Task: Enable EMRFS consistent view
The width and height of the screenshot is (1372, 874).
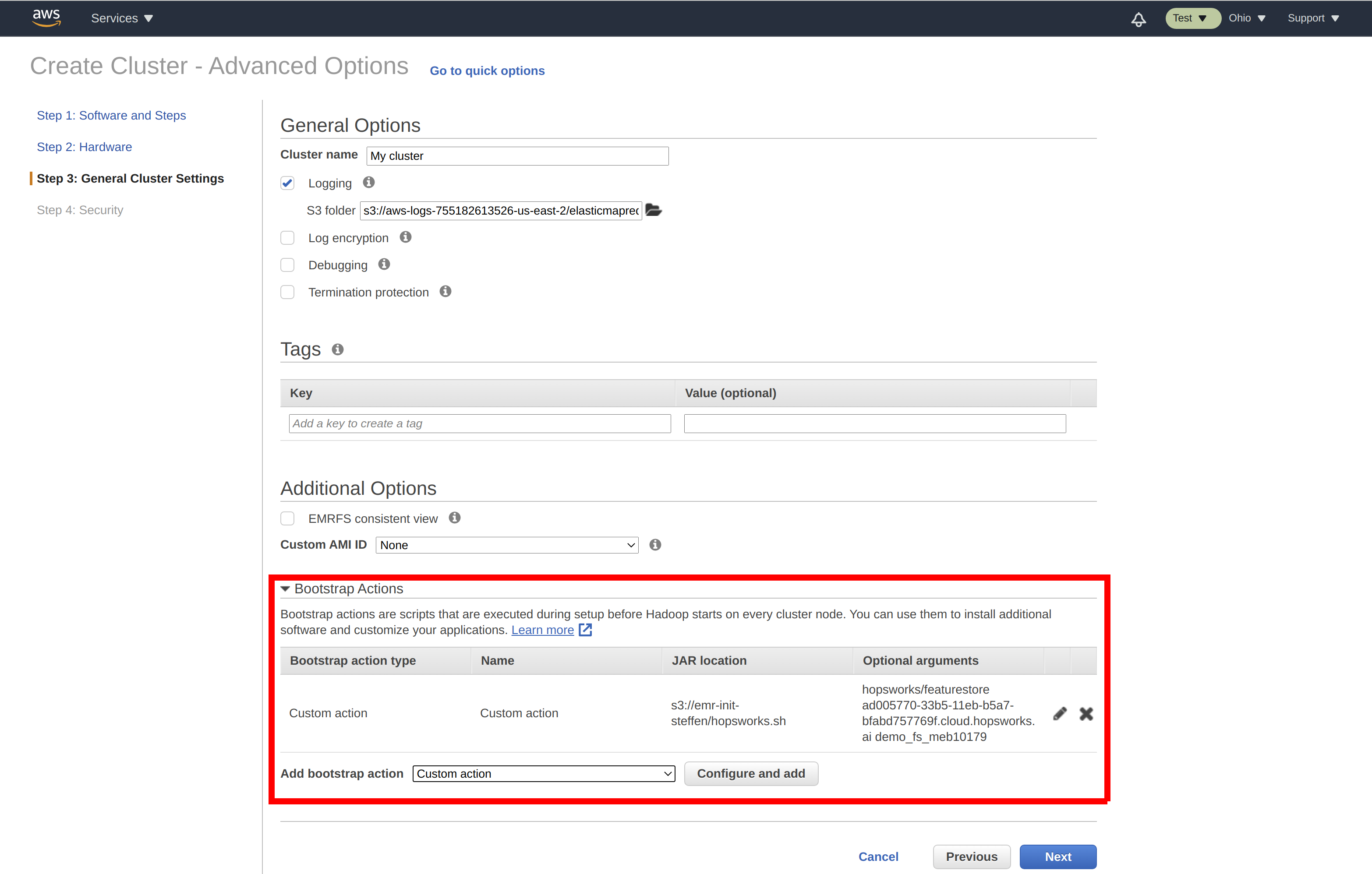Action: [288, 518]
